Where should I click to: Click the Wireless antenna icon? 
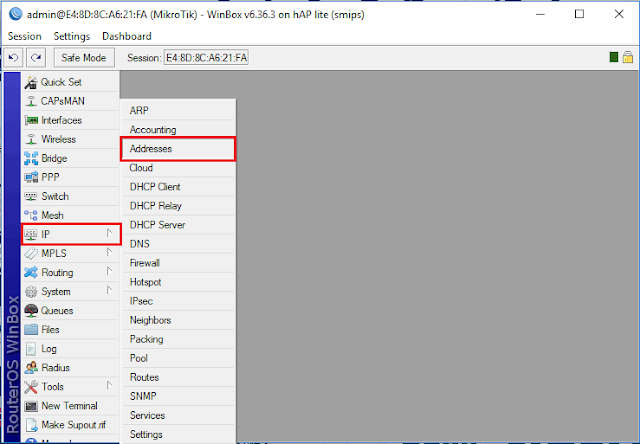tap(31, 139)
